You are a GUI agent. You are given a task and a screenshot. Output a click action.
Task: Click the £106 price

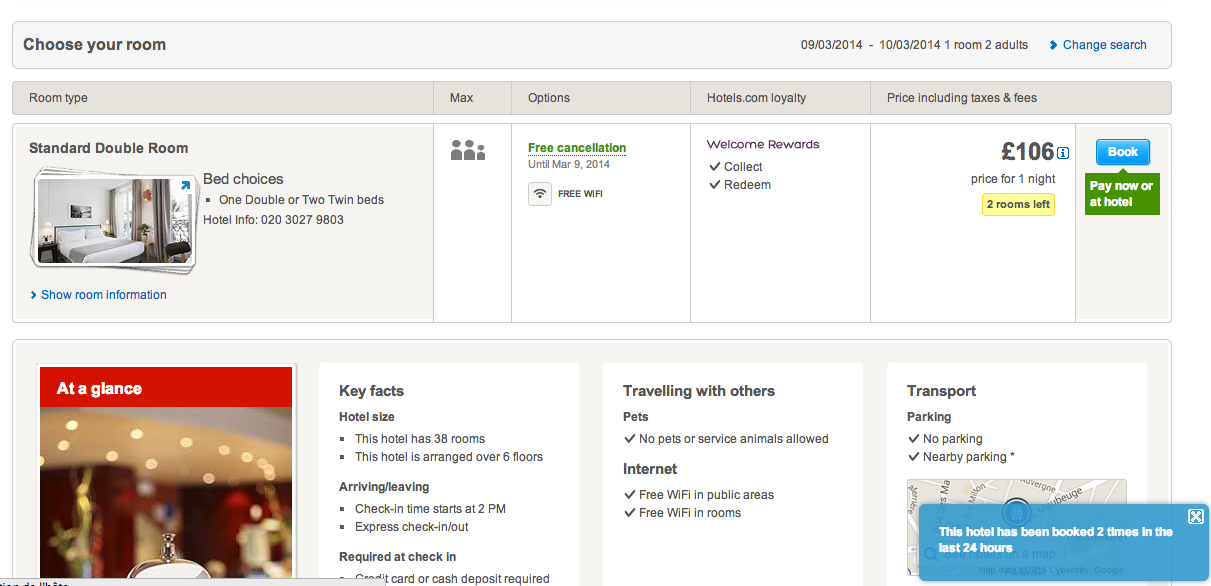point(1028,151)
